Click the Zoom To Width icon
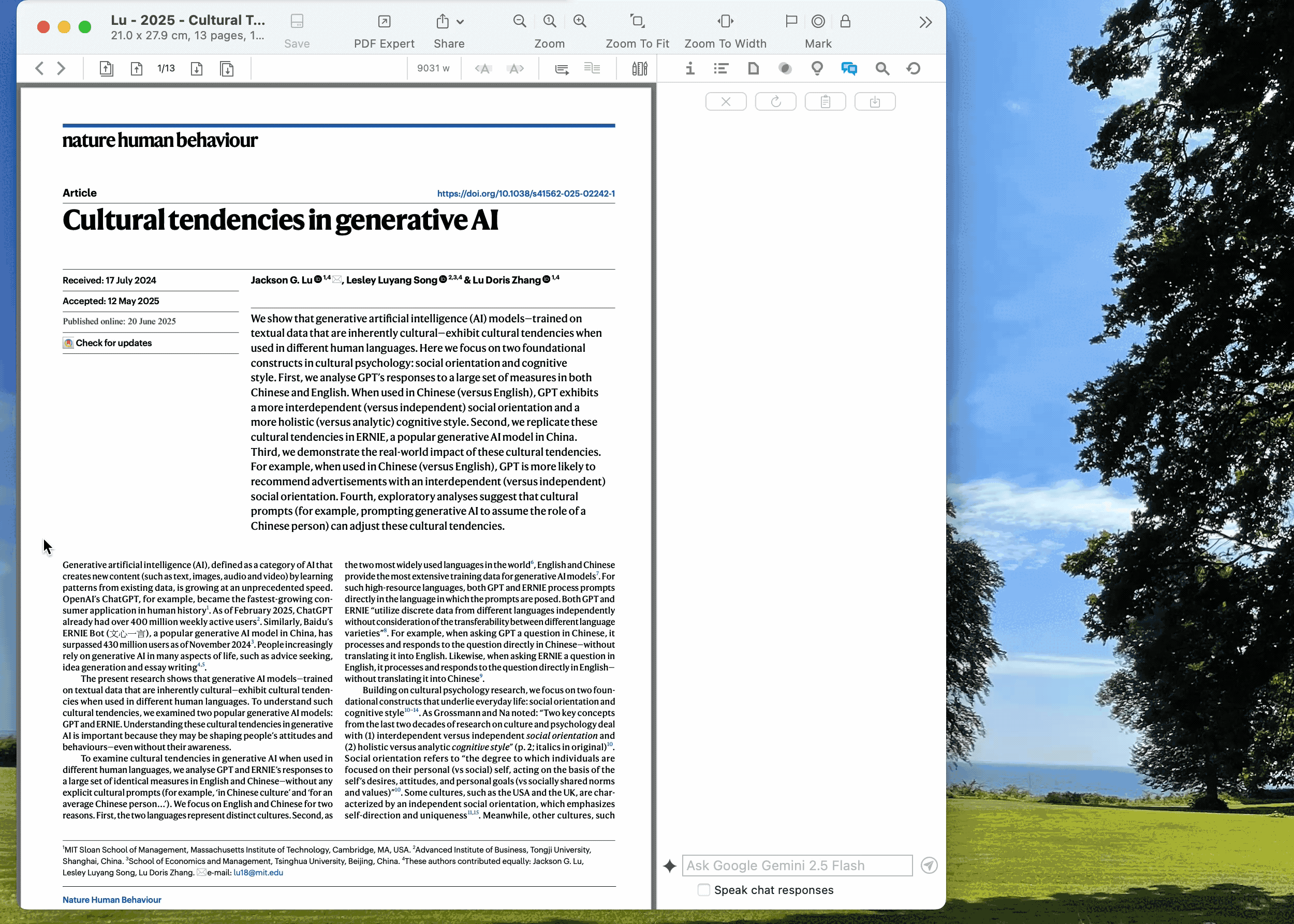This screenshot has height=924, width=1294. [725, 22]
